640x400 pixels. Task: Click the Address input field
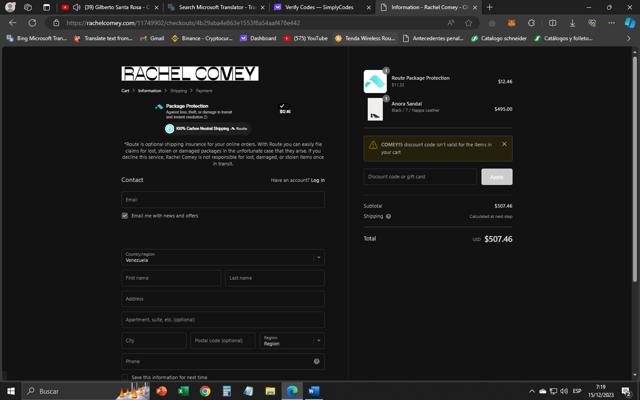tap(223, 299)
